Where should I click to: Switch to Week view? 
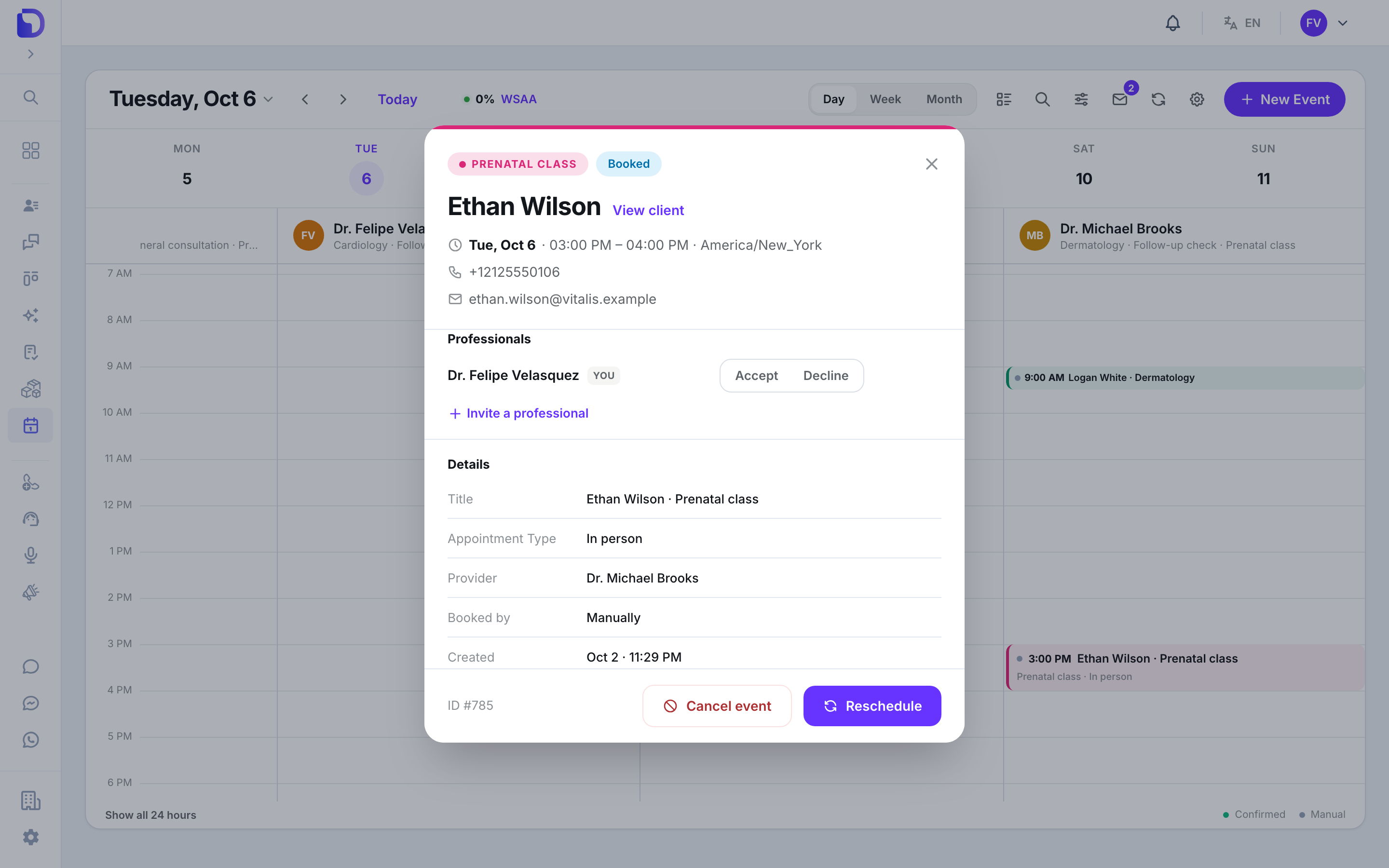tap(885, 99)
